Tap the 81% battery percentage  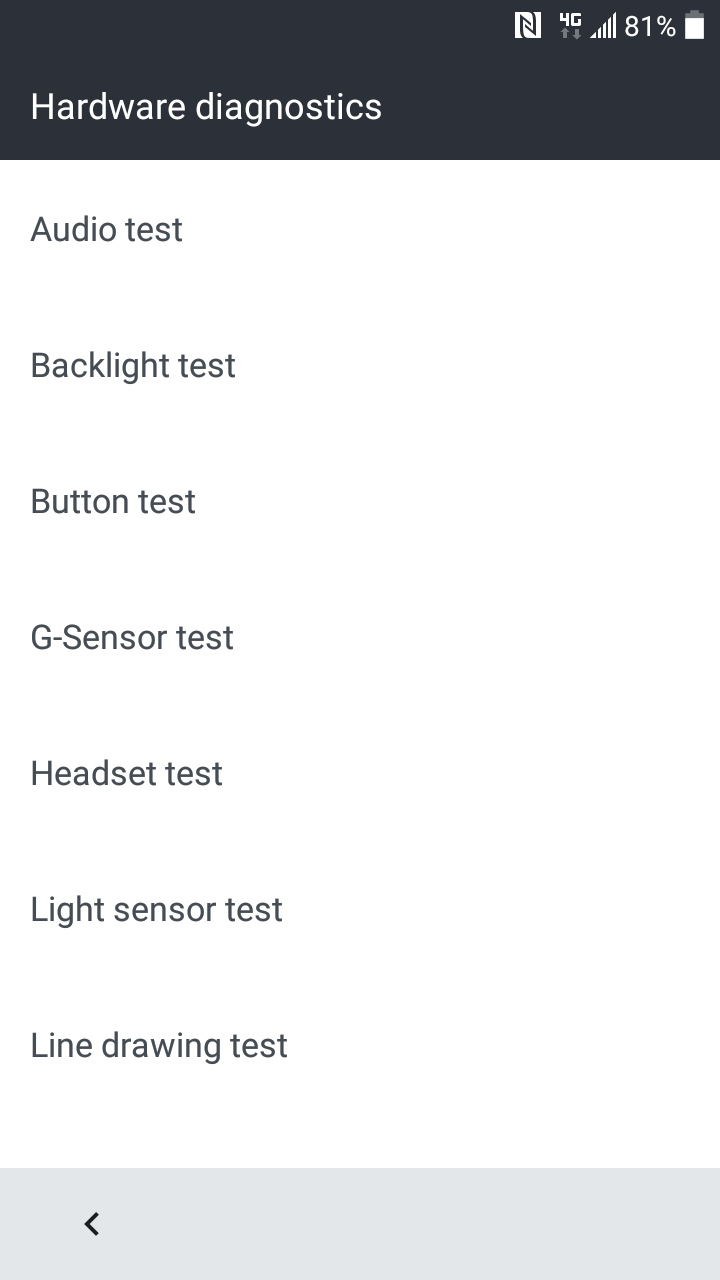[x=650, y=26]
